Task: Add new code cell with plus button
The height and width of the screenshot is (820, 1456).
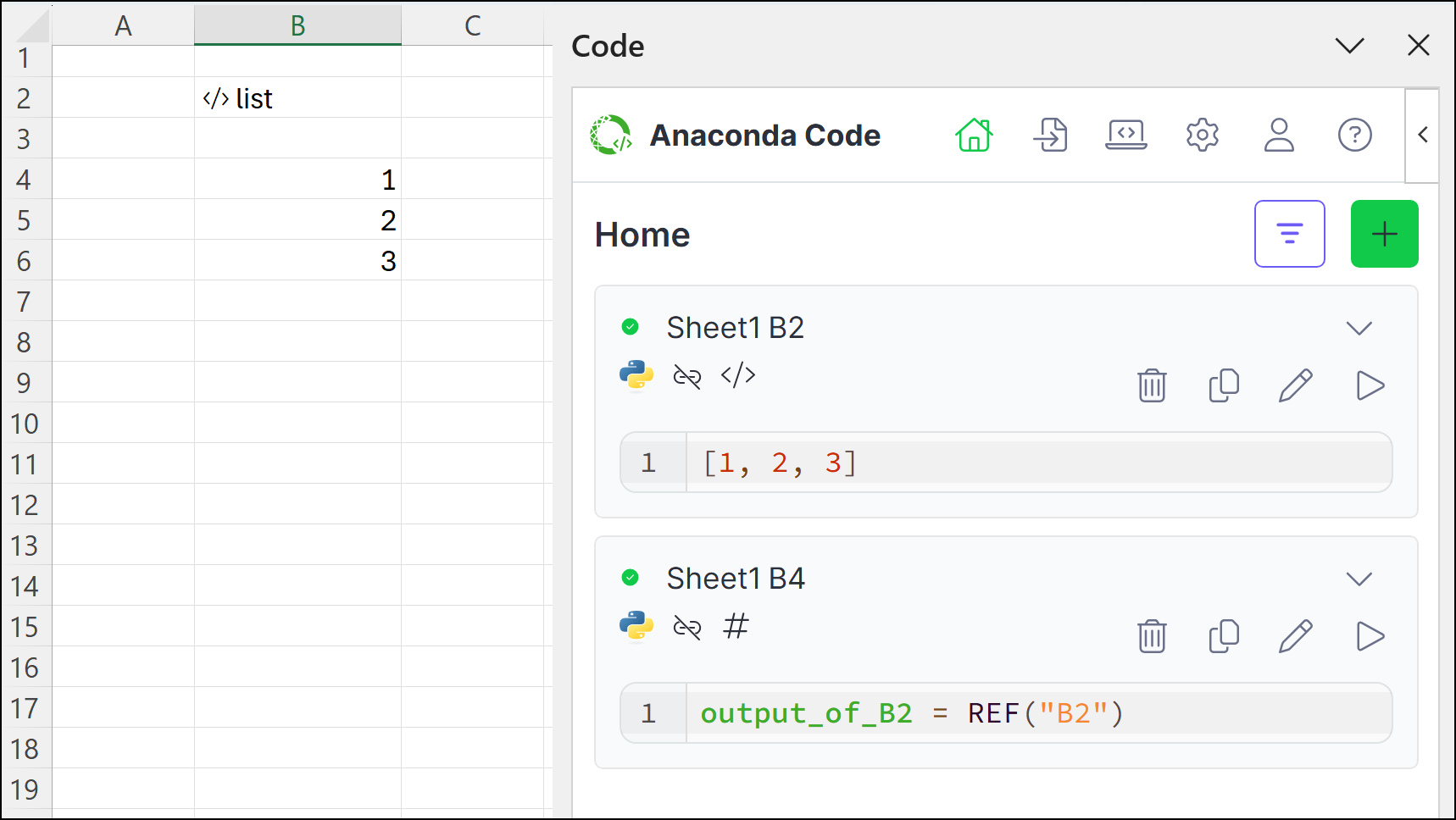Action: [x=1385, y=234]
